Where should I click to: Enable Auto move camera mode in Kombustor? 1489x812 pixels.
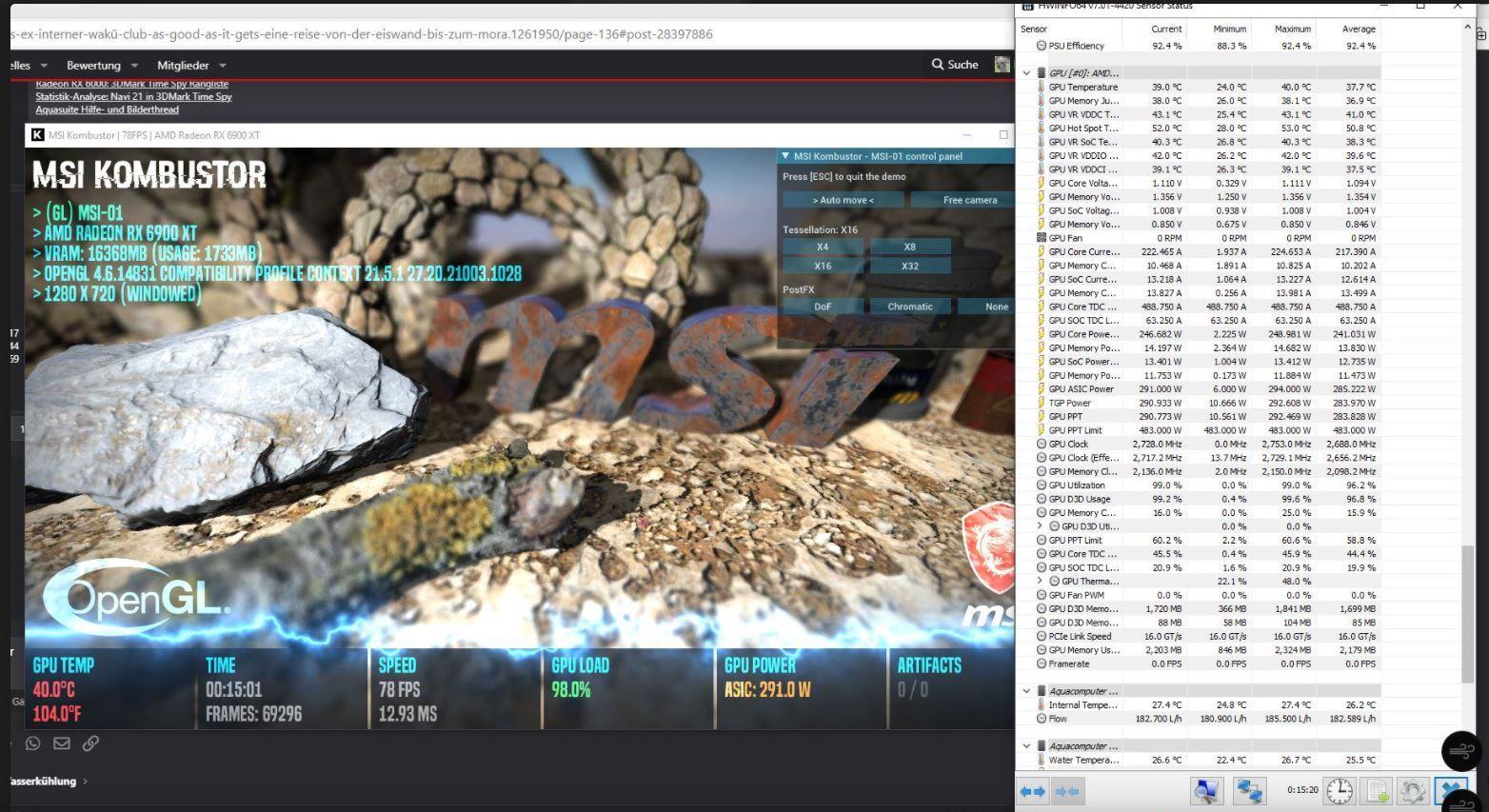[x=843, y=200]
